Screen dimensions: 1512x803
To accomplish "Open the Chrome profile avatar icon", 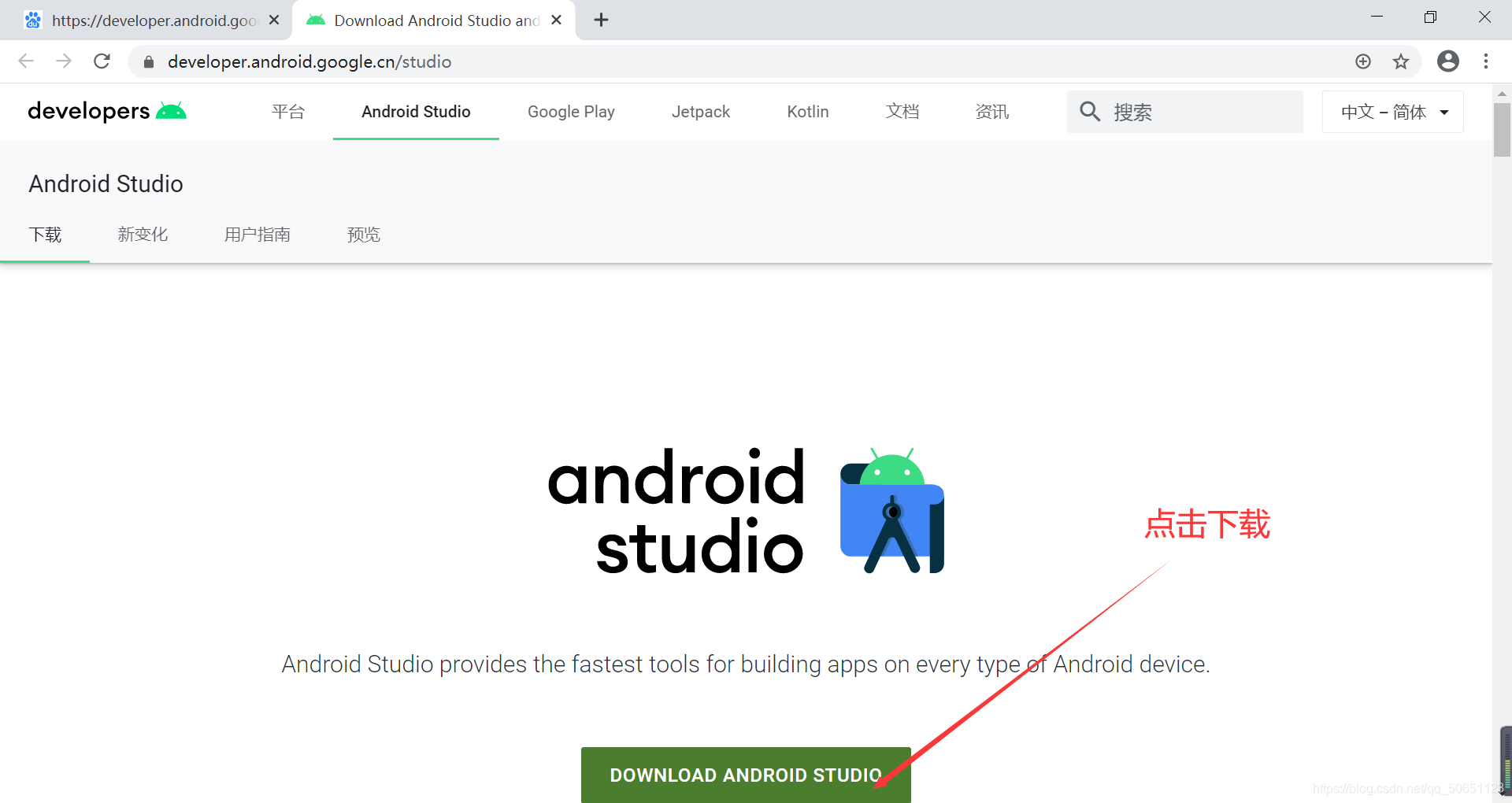I will (1448, 61).
